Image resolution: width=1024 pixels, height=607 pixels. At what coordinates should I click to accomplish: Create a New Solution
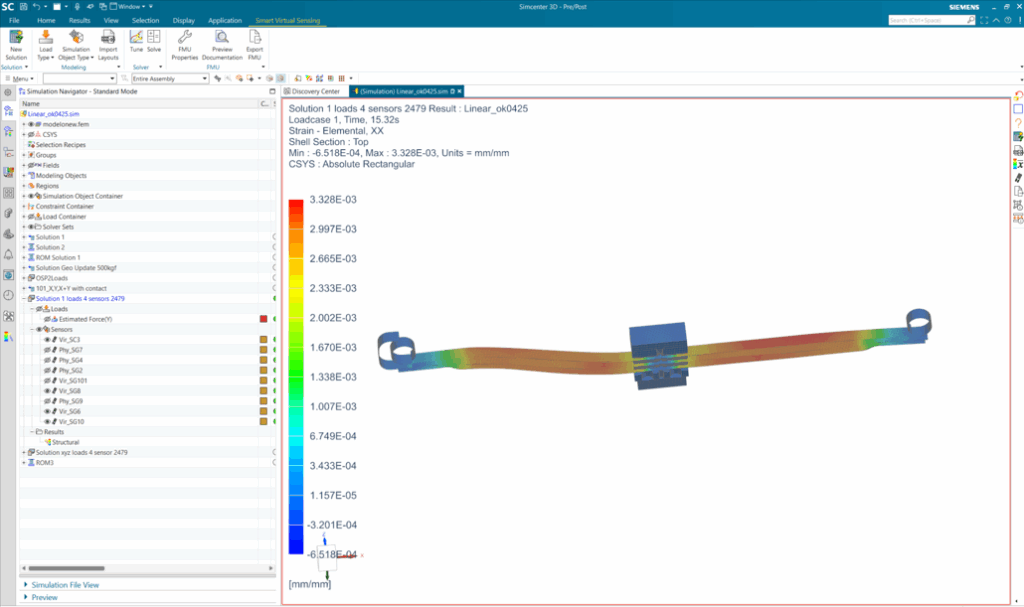[x=15, y=43]
